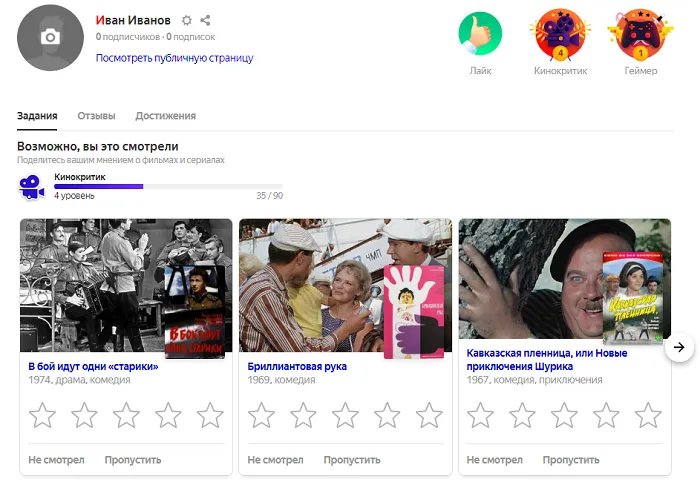This screenshot has height=482, width=700.
Task: Rate «В бой идут одни старики» five stars
Action: pos(210,415)
